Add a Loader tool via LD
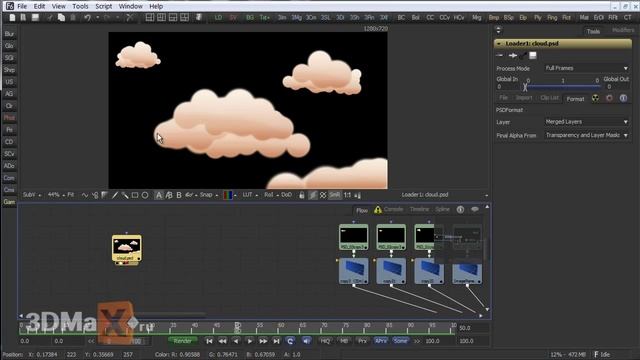This screenshot has width=640, height=360. pyautogui.click(x=218, y=18)
